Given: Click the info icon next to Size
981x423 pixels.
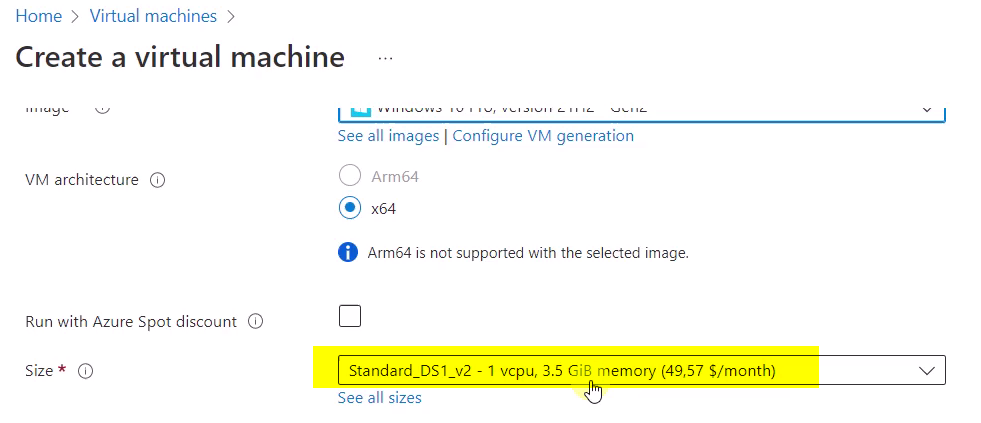Looking at the screenshot, I should (86, 371).
